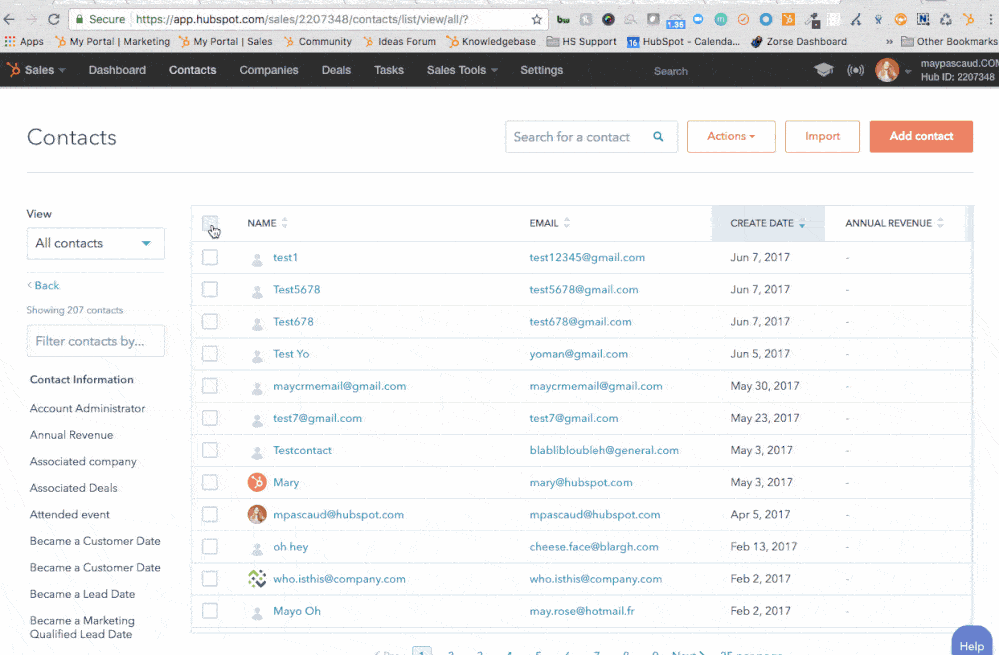Click the who.isthis@company.com avatar icon
The height and width of the screenshot is (655, 999).
point(256,578)
